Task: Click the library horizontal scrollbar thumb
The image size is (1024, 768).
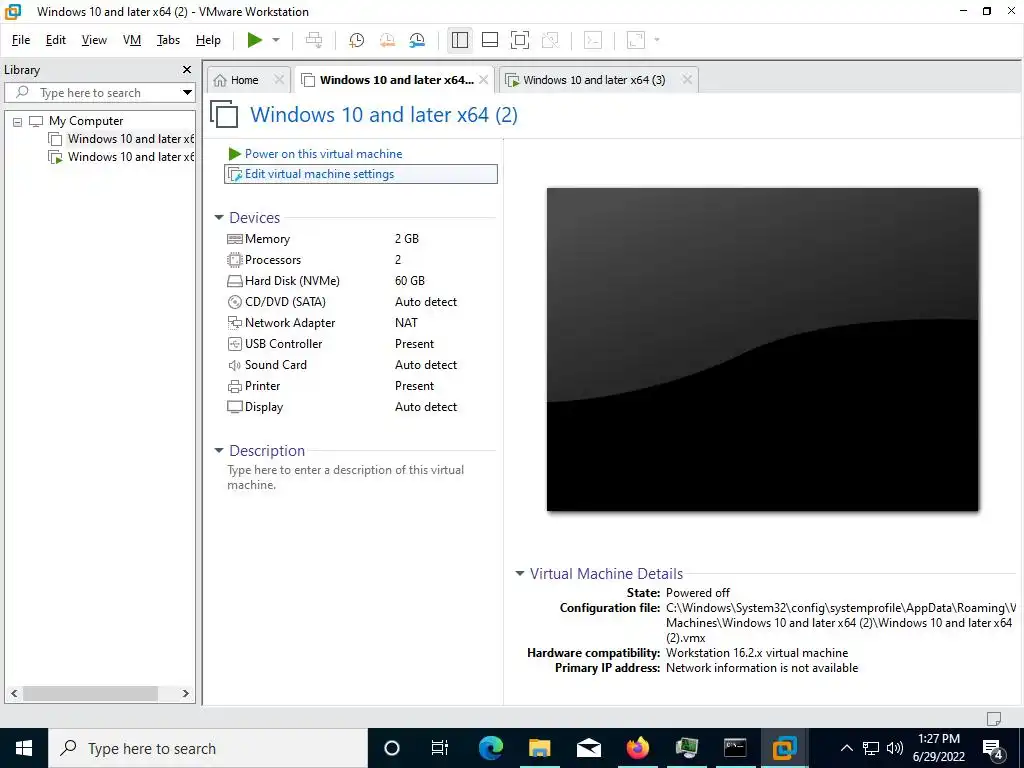Action: pyautogui.click(x=90, y=694)
